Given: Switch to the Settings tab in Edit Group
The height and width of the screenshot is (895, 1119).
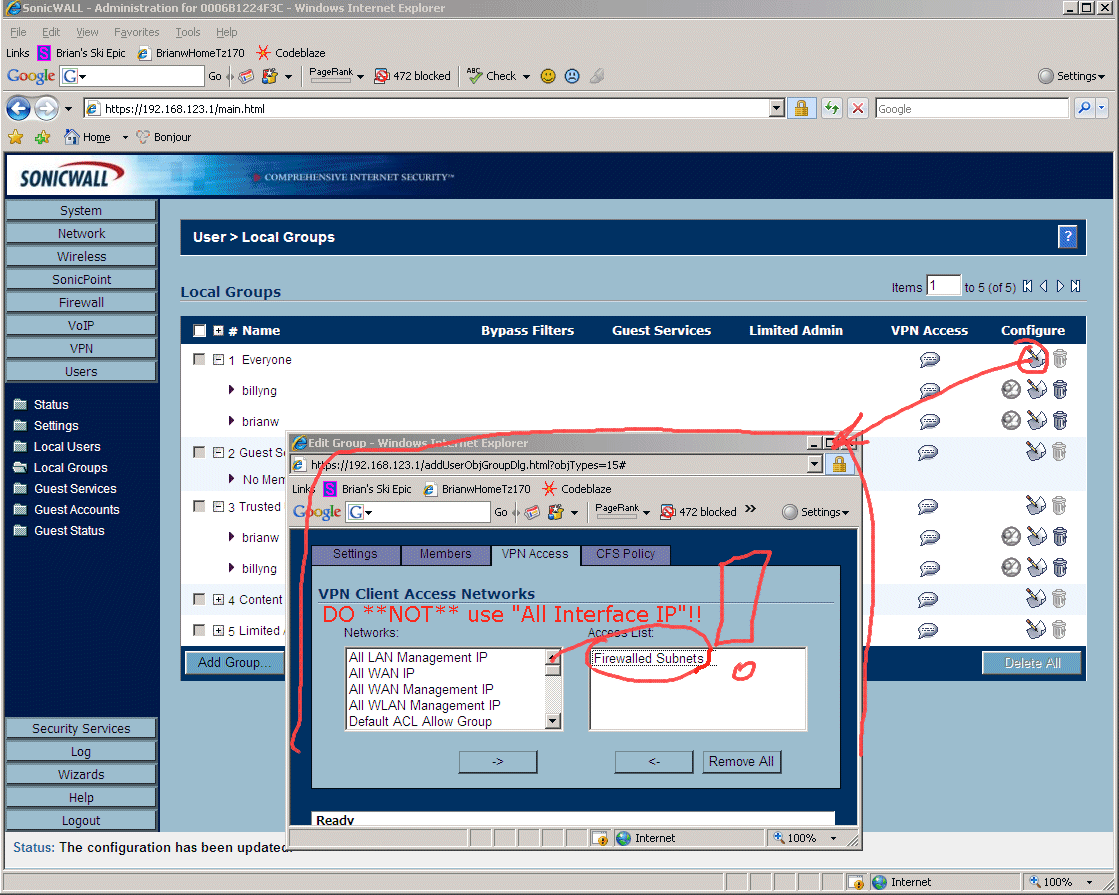Looking at the screenshot, I should pos(355,554).
